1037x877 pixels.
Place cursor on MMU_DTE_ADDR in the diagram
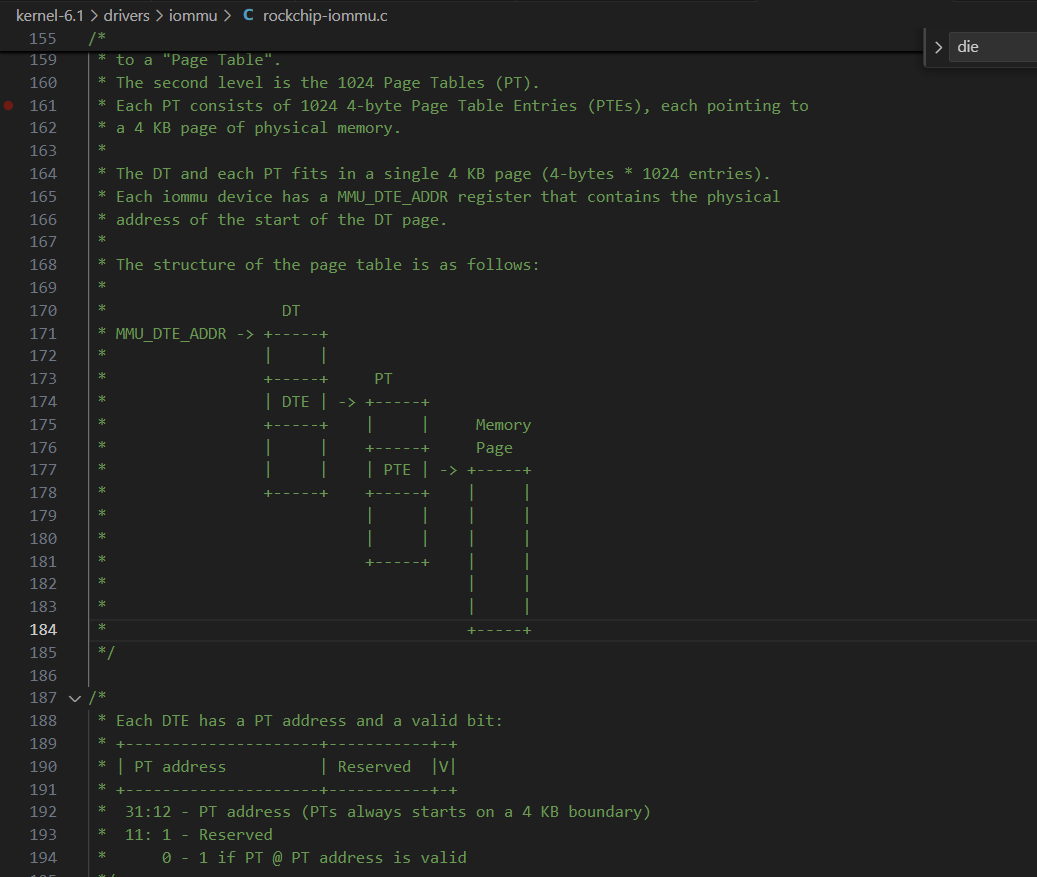click(171, 334)
